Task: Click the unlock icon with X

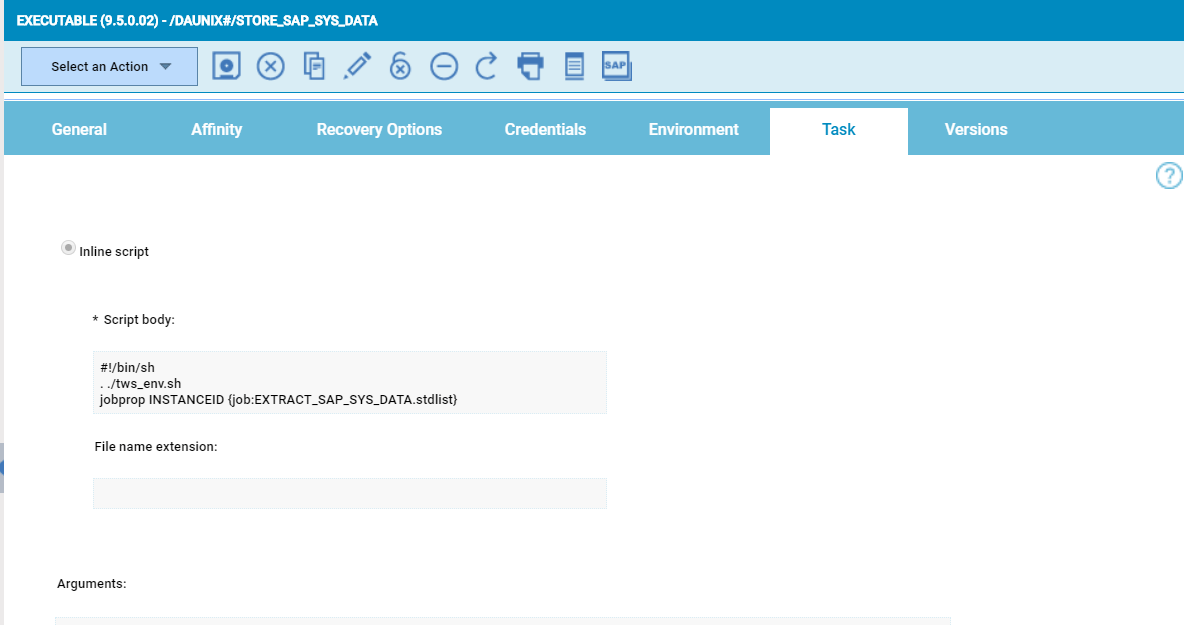Action: (x=400, y=67)
